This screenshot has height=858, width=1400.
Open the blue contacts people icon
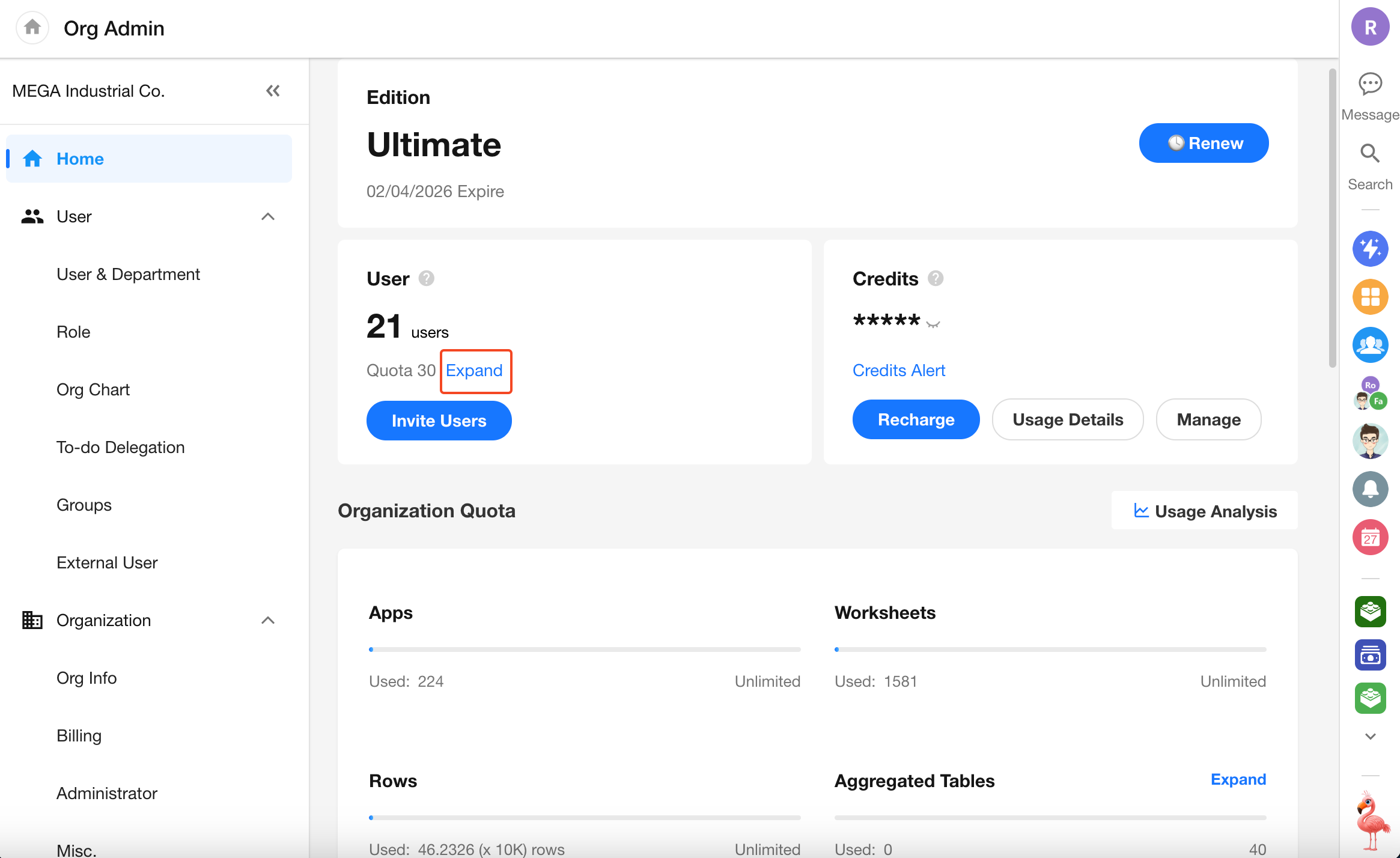pos(1370,344)
